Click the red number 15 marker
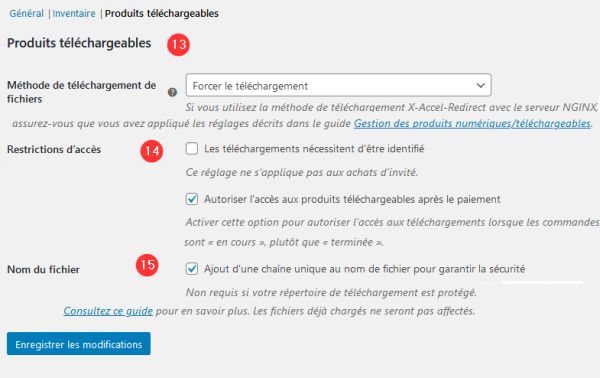The image size is (600, 378). click(147, 265)
